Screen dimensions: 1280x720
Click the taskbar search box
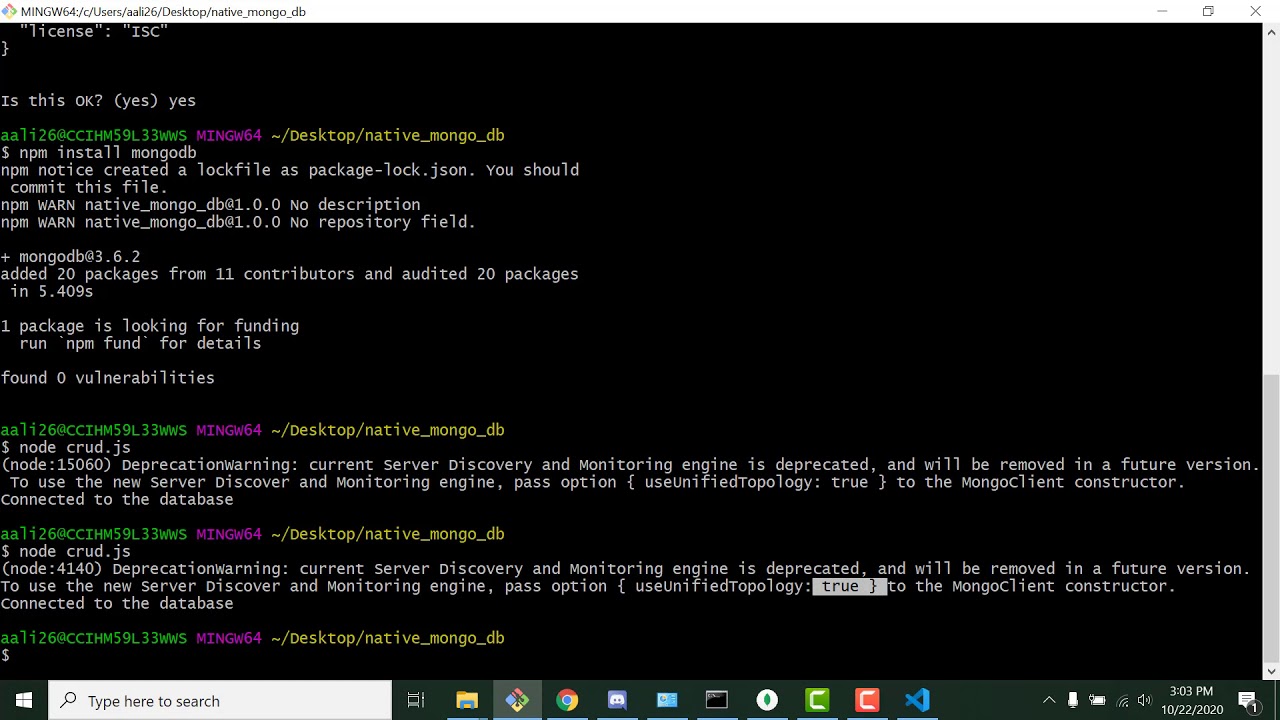click(x=220, y=700)
